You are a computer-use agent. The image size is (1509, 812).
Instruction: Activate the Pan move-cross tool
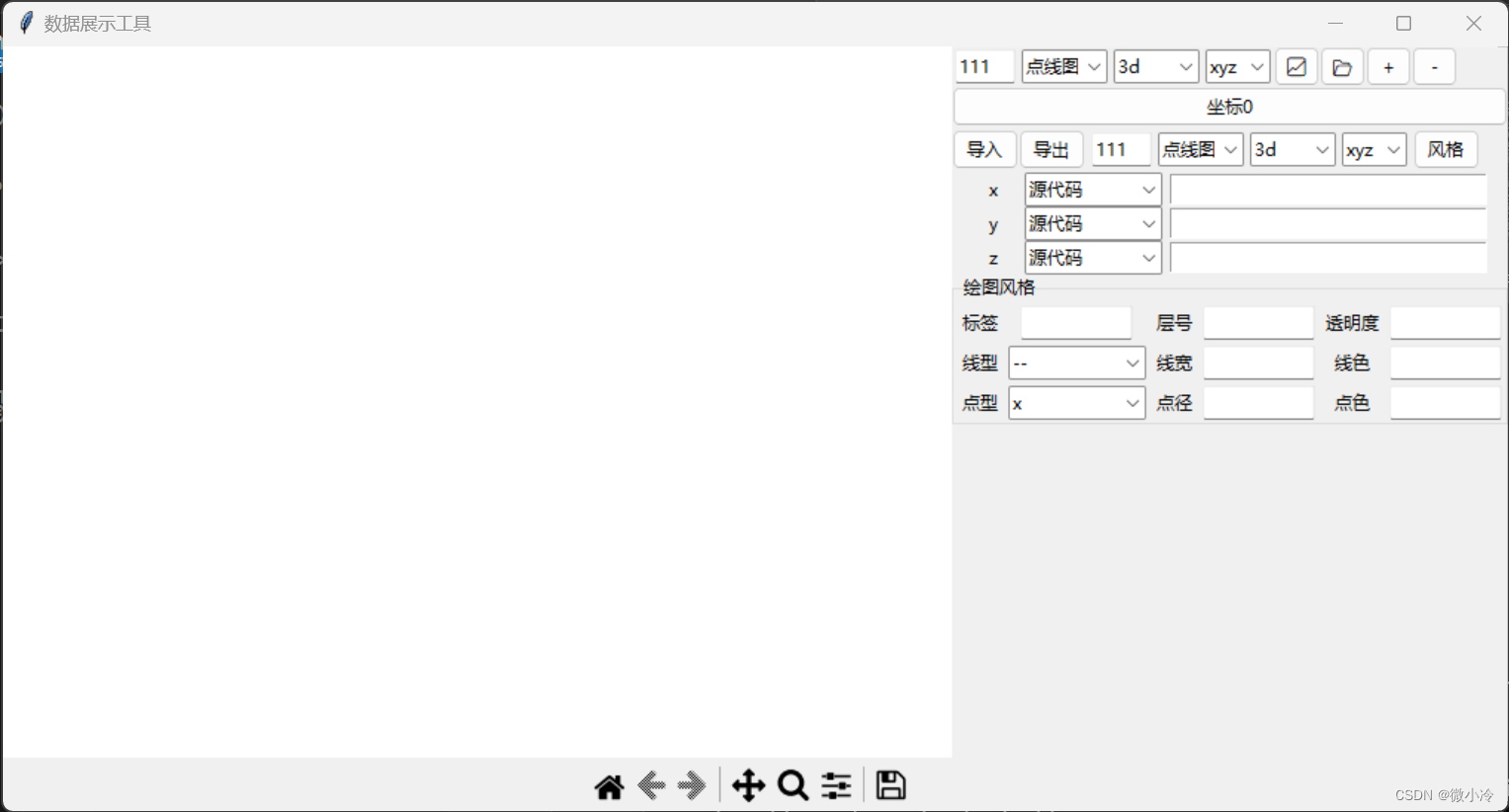tap(748, 786)
